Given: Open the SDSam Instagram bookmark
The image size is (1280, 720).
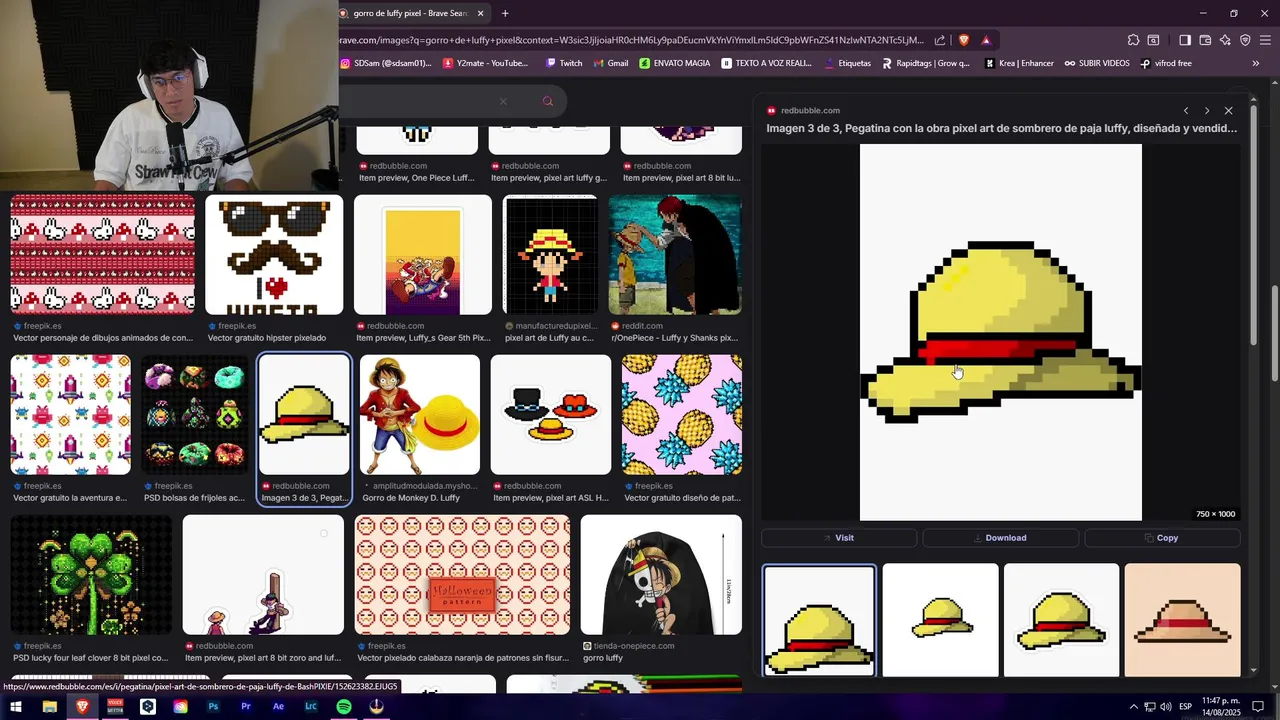Looking at the screenshot, I should [386, 63].
